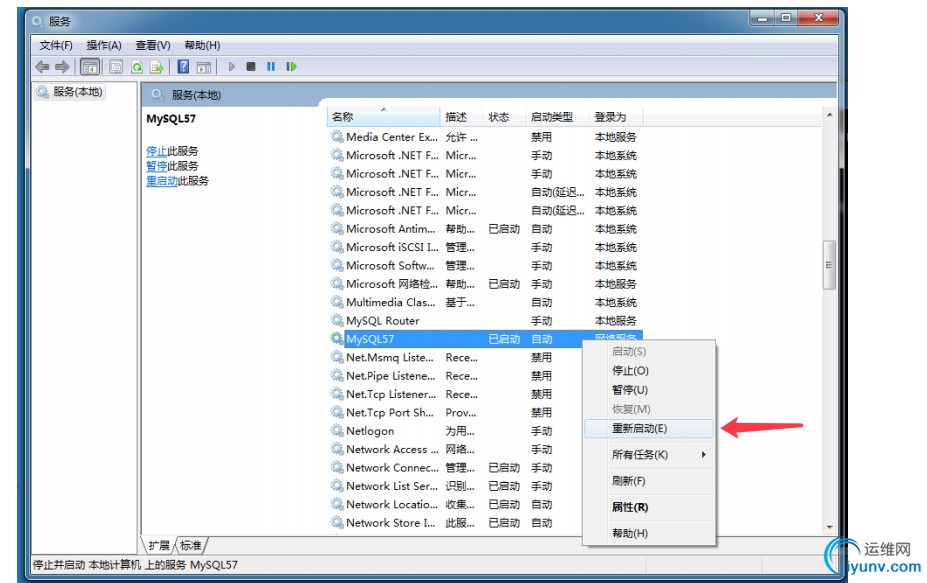Viewport: 927px width, 583px height.
Task: Sort by the 启动类型 column header
Action: 558,117
